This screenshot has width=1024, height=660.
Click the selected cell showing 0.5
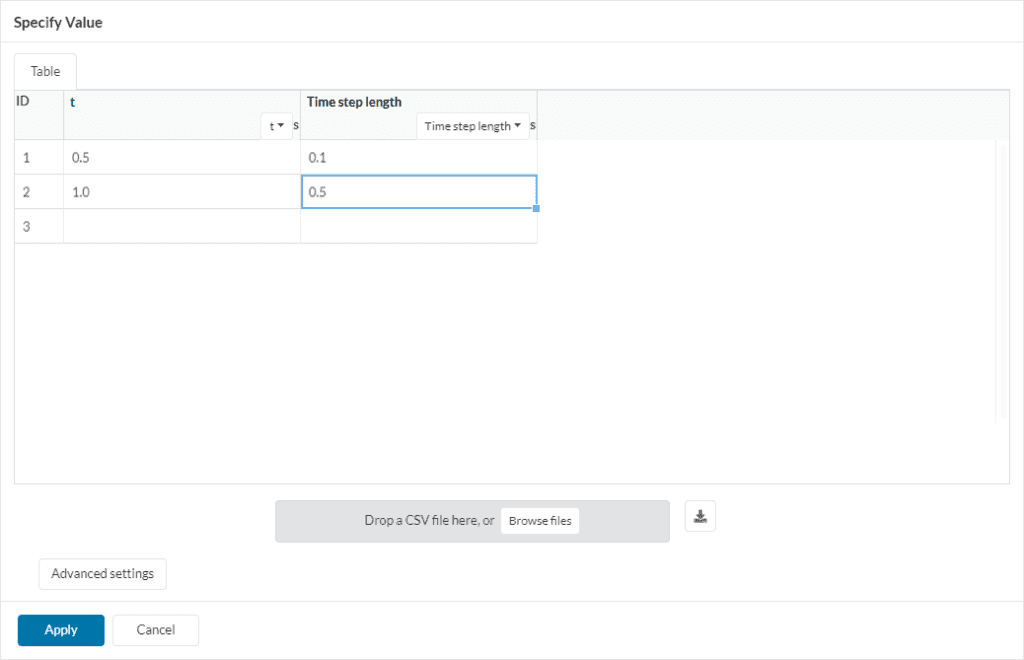(x=418, y=191)
